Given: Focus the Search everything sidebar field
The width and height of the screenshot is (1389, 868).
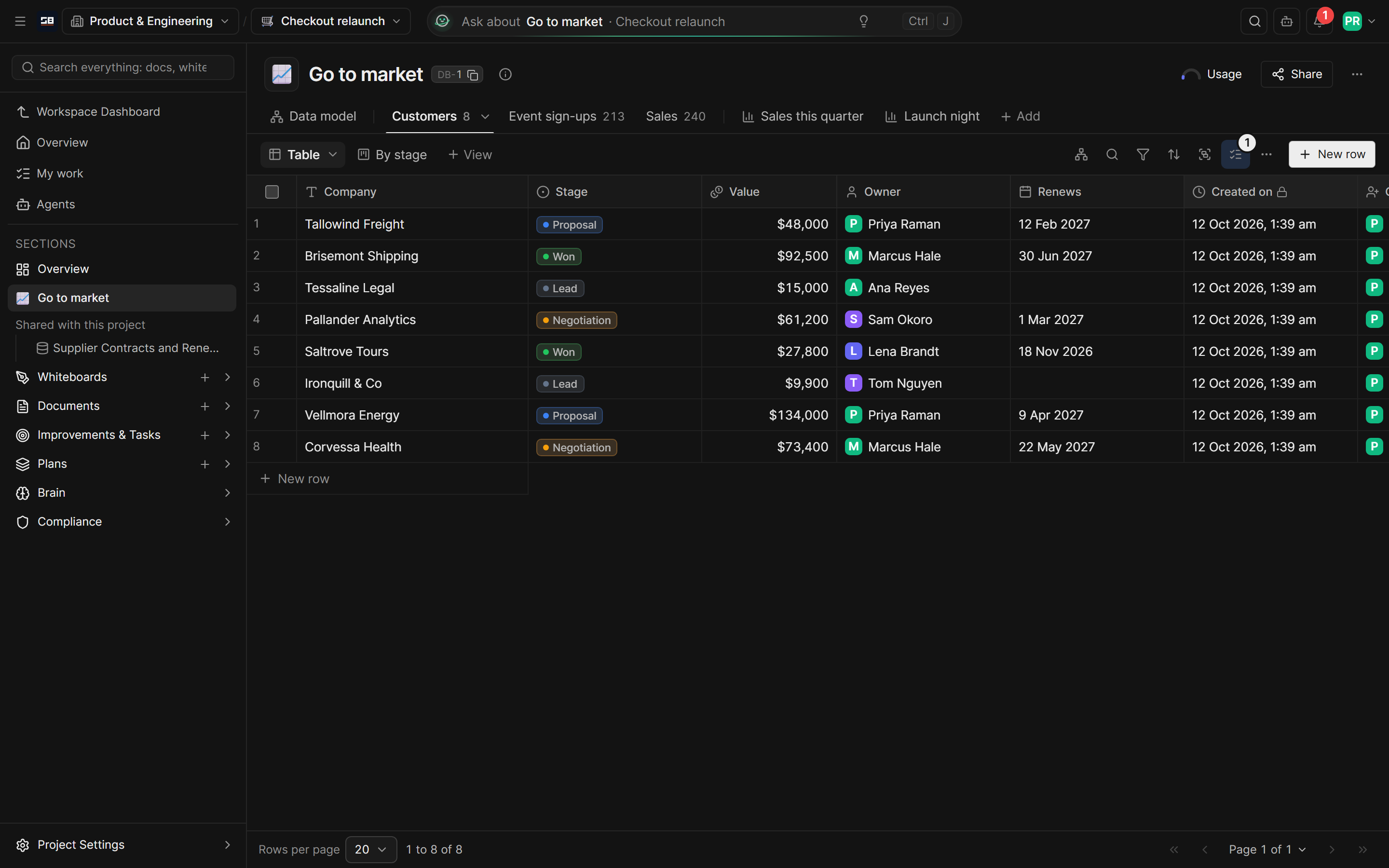Looking at the screenshot, I should pyautogui.click(x=123, y=68).
